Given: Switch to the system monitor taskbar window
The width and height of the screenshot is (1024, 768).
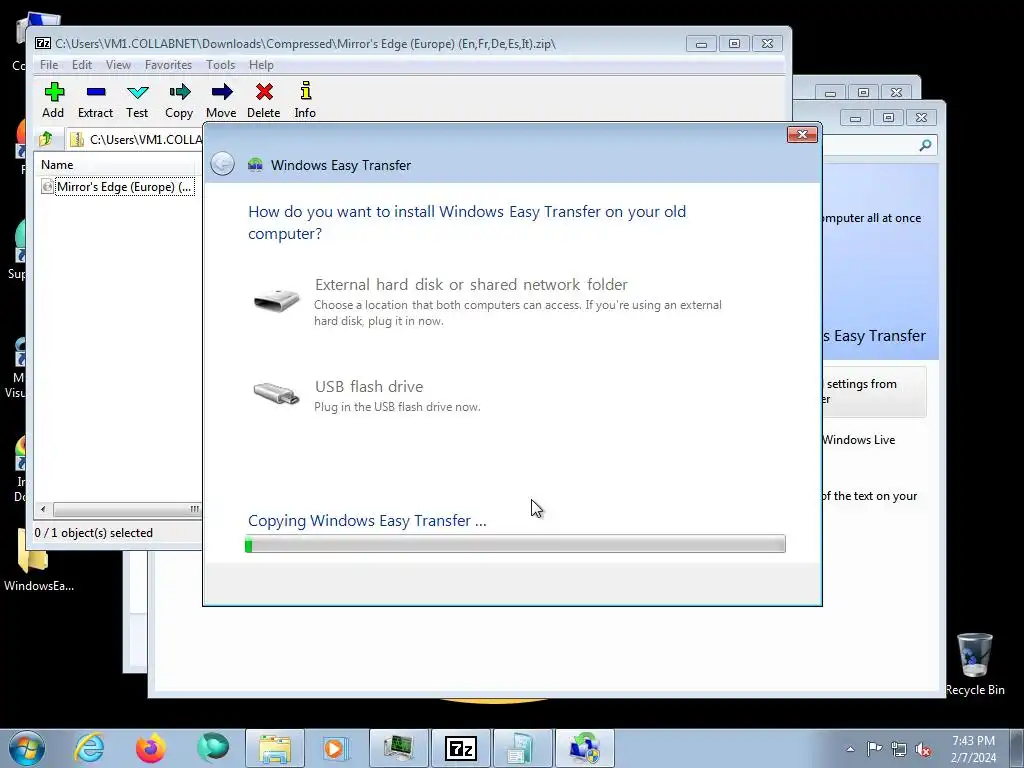Looking at the screenshot, I should point(399,748).
